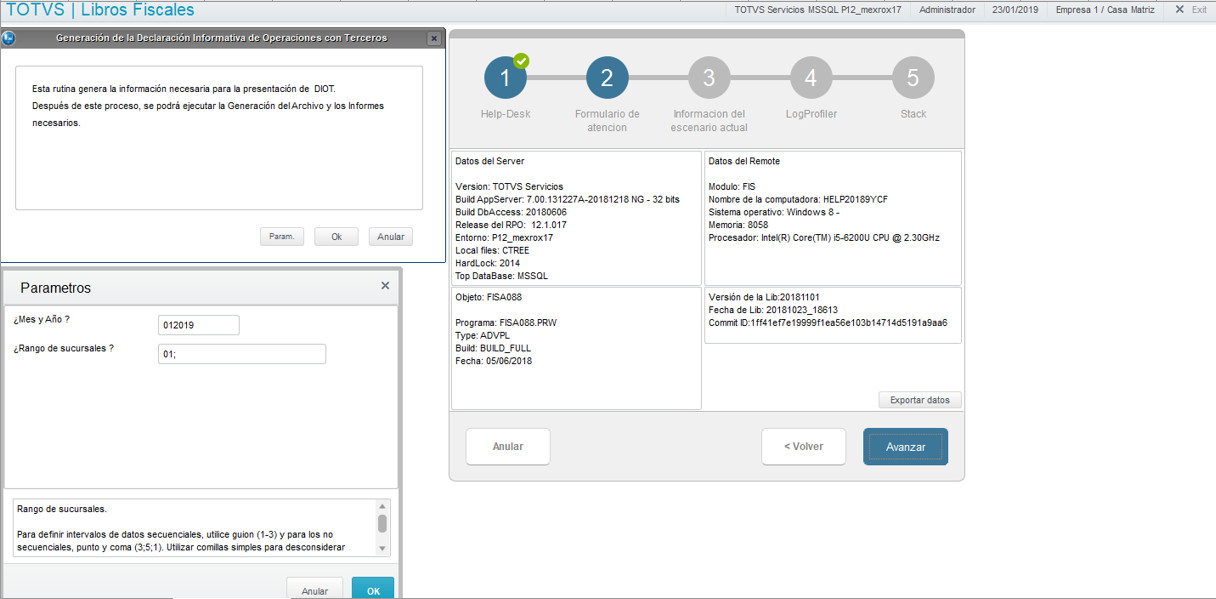Viewport: 1216px width, 599px height.
Task: Click the help text scrollbar thumb
Action: 382,523
